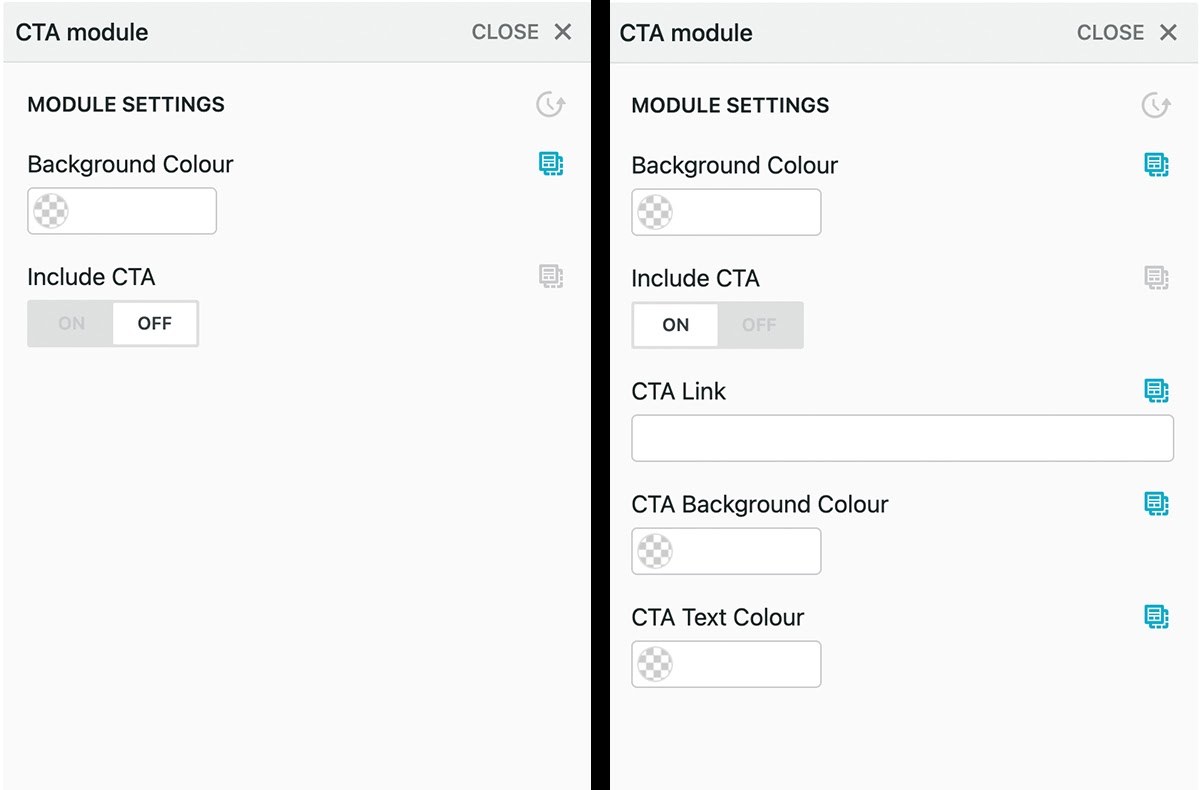Open CTA Text Colour swatch
Viewport: 1200px width, 790px height.
pos(726,664)
